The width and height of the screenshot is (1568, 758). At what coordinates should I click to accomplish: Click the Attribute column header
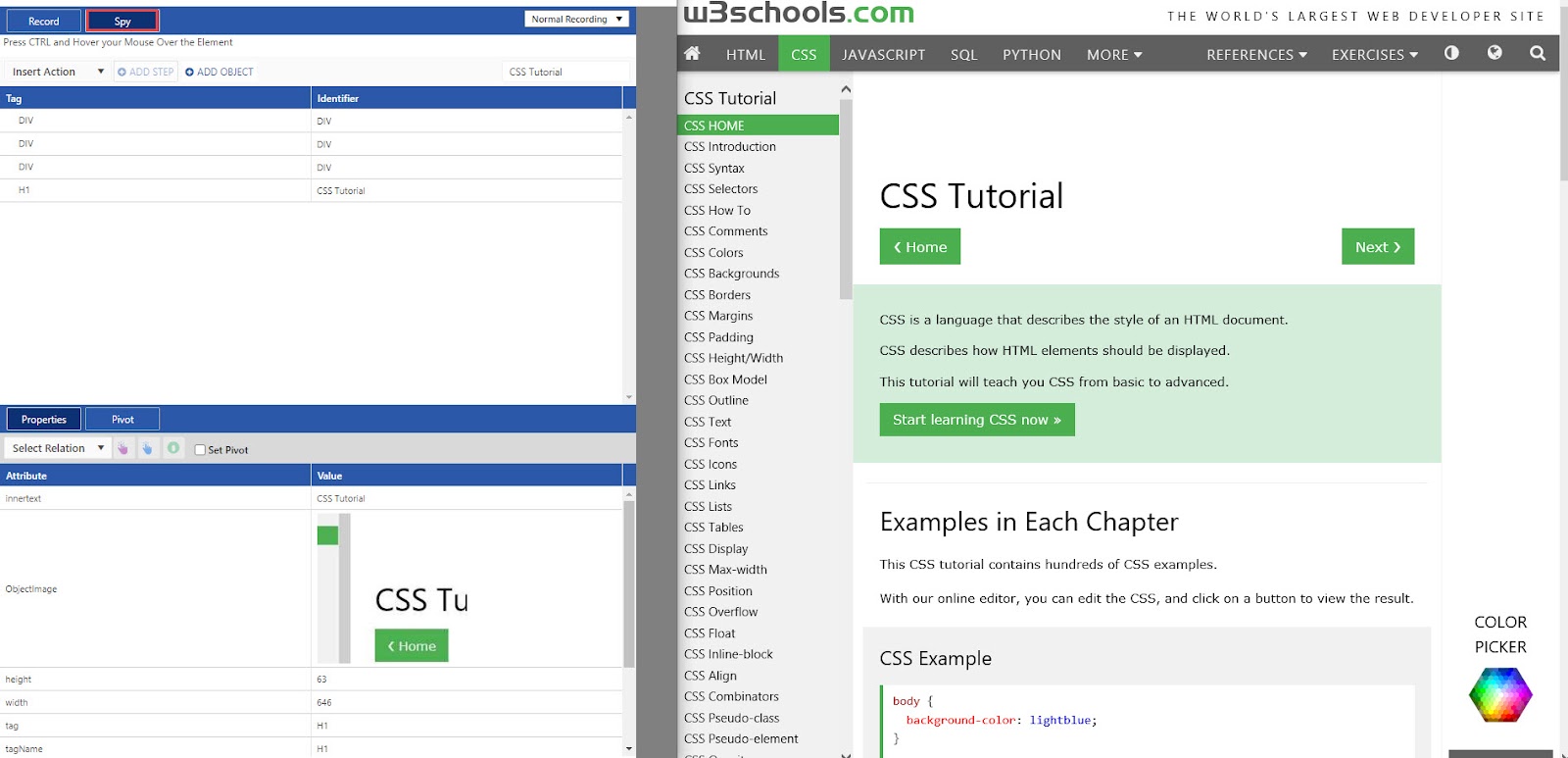155,476
